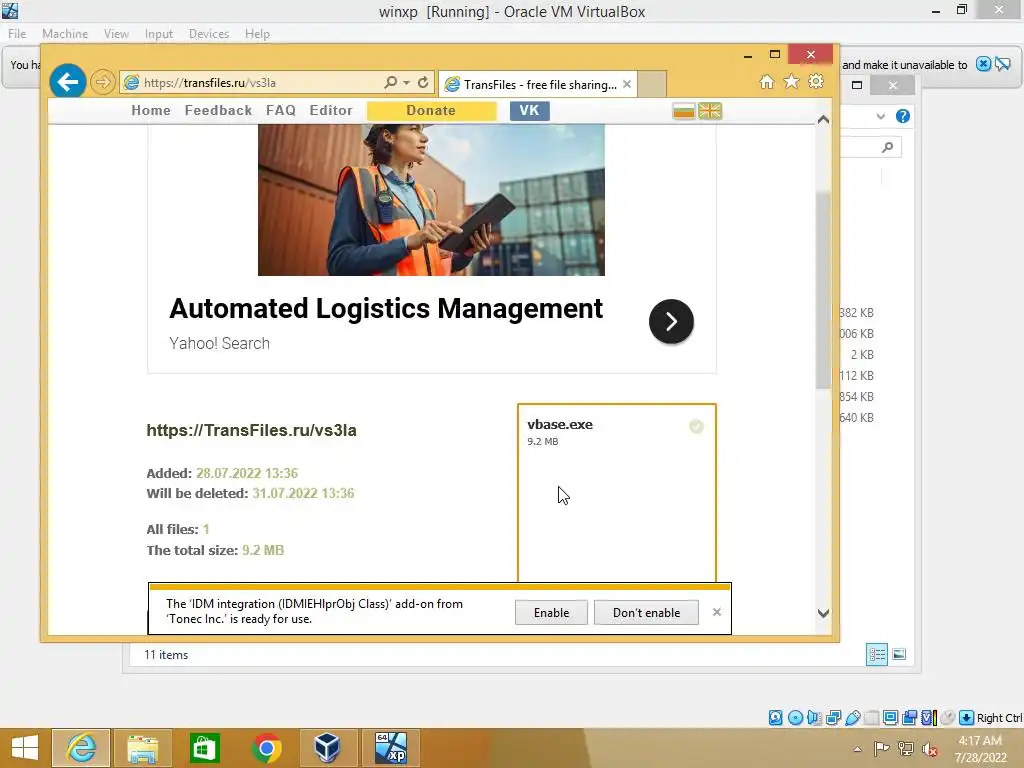Image resolution: width=1024 pixels, height=768 pixels.
Task: Open the IE Home icon
Action: pyautogui.click(x=767, y=82)
